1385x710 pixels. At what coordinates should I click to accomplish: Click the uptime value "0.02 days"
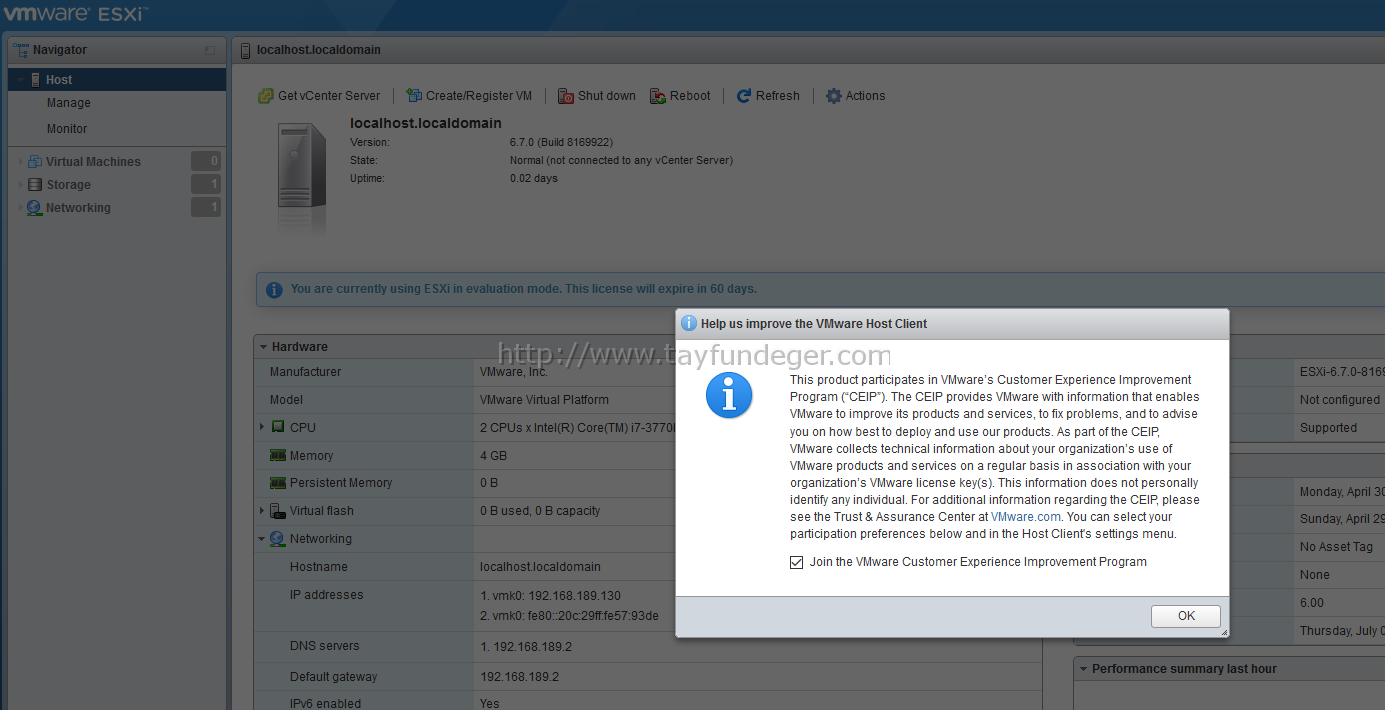click(534, 178)
